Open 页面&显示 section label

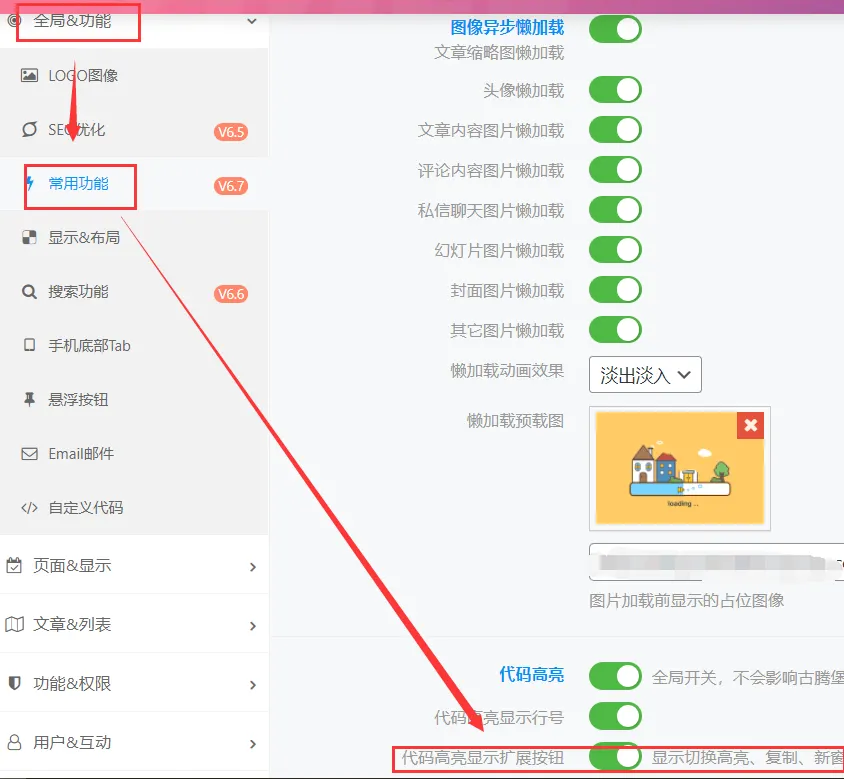coord(72,565)
